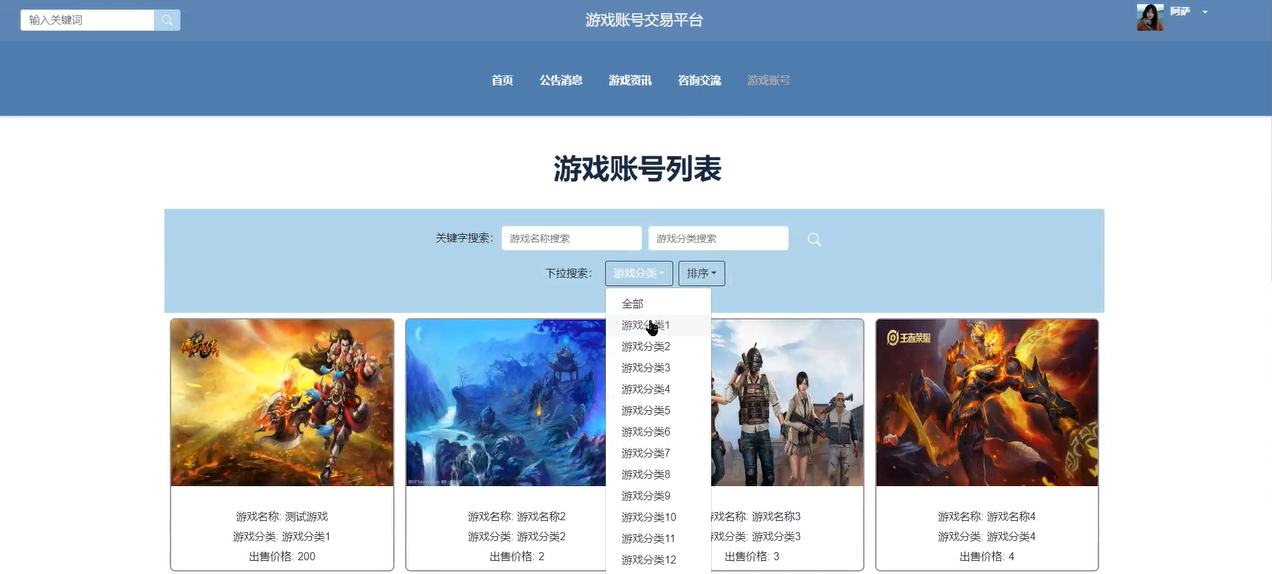The width and height of the screenshot is (1272, 574).
Task: Choose 全部 in category dropdown
Action: [658, 304]
